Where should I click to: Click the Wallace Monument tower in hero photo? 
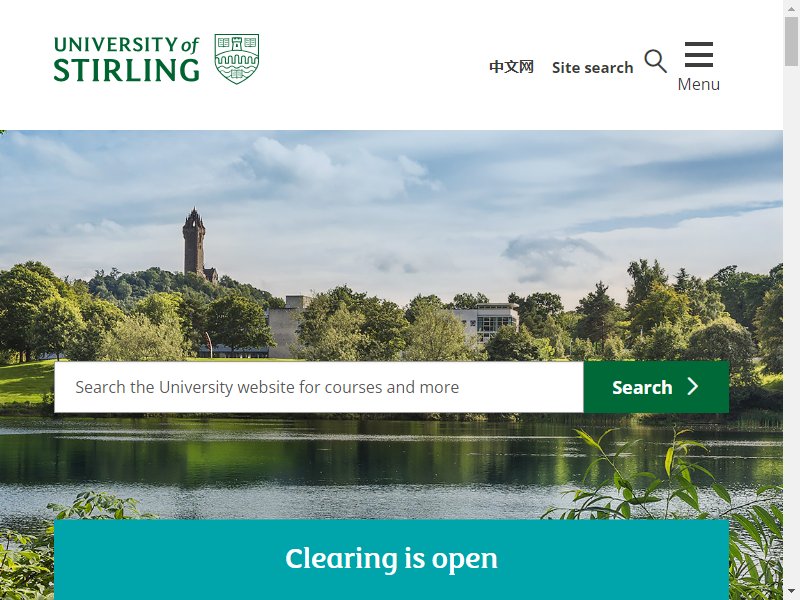pos(194,242)
